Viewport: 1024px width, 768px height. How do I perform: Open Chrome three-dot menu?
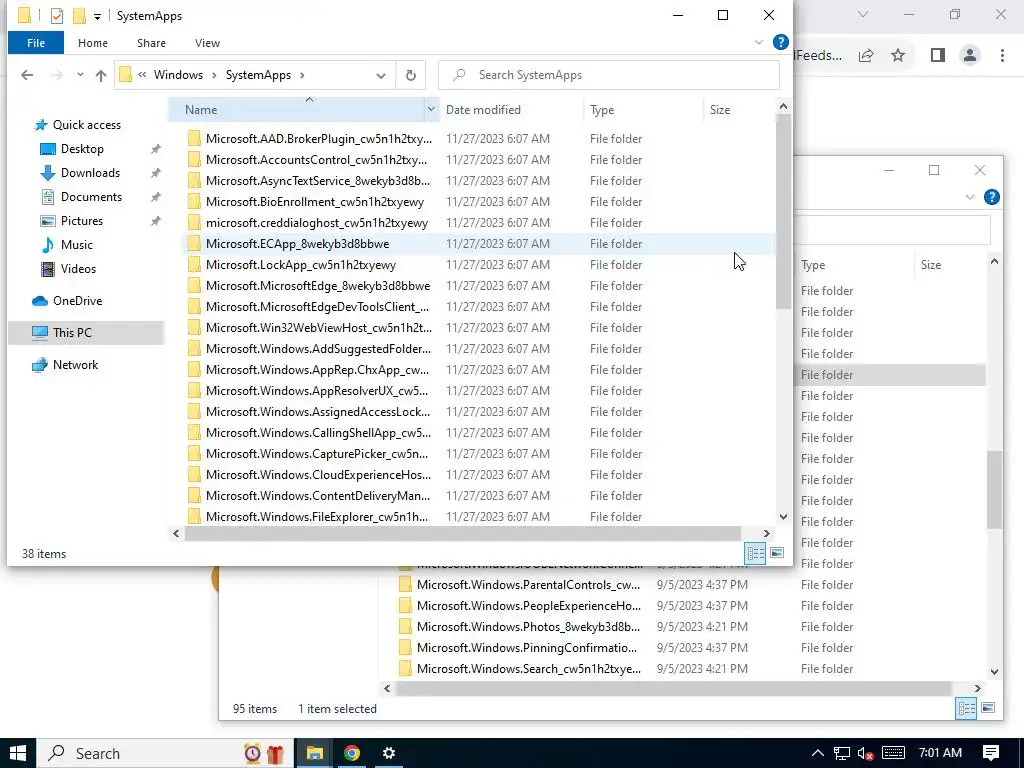click(x=1002, y=56)
